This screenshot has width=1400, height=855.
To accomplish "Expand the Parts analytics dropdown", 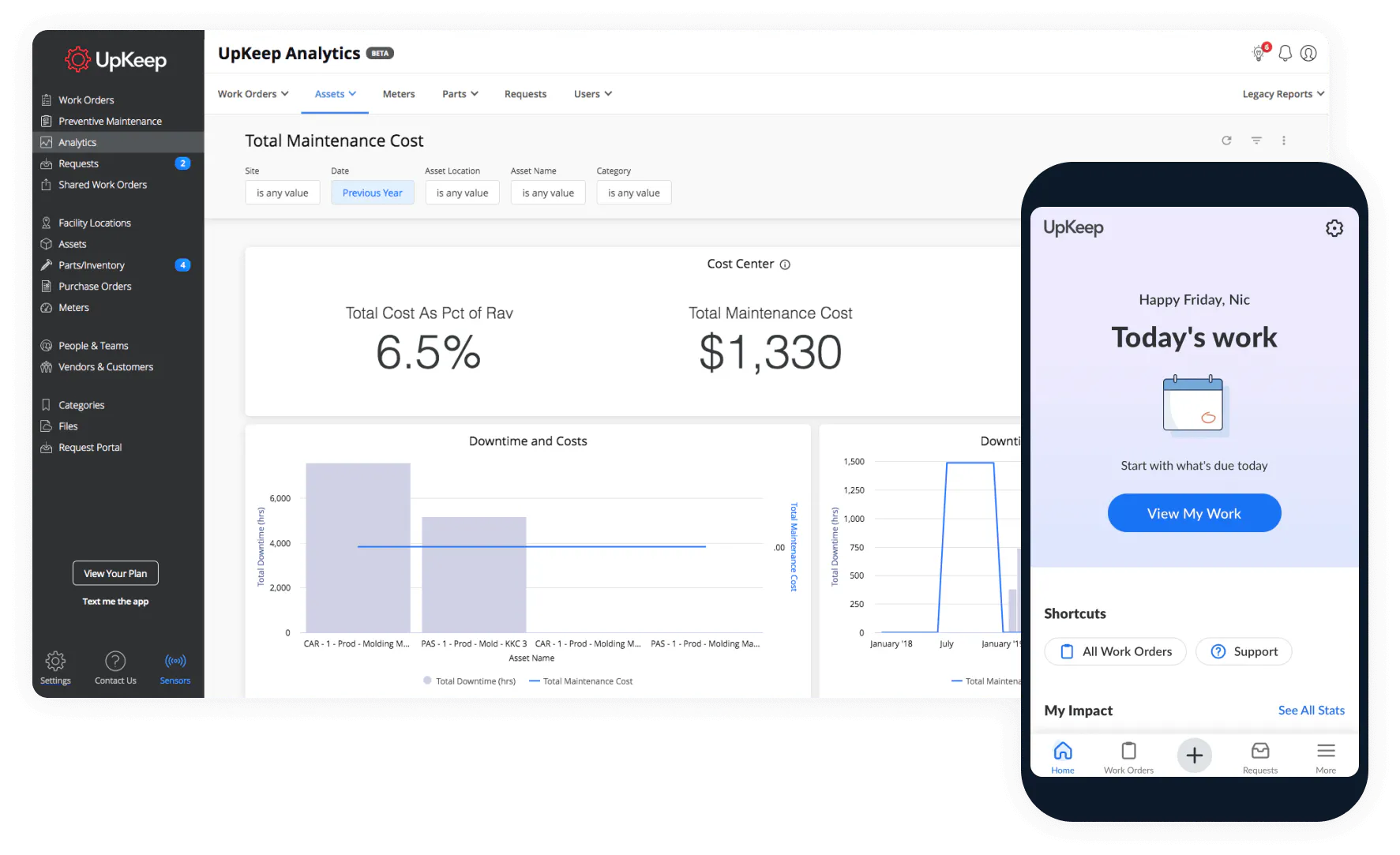I will [460, 94].
